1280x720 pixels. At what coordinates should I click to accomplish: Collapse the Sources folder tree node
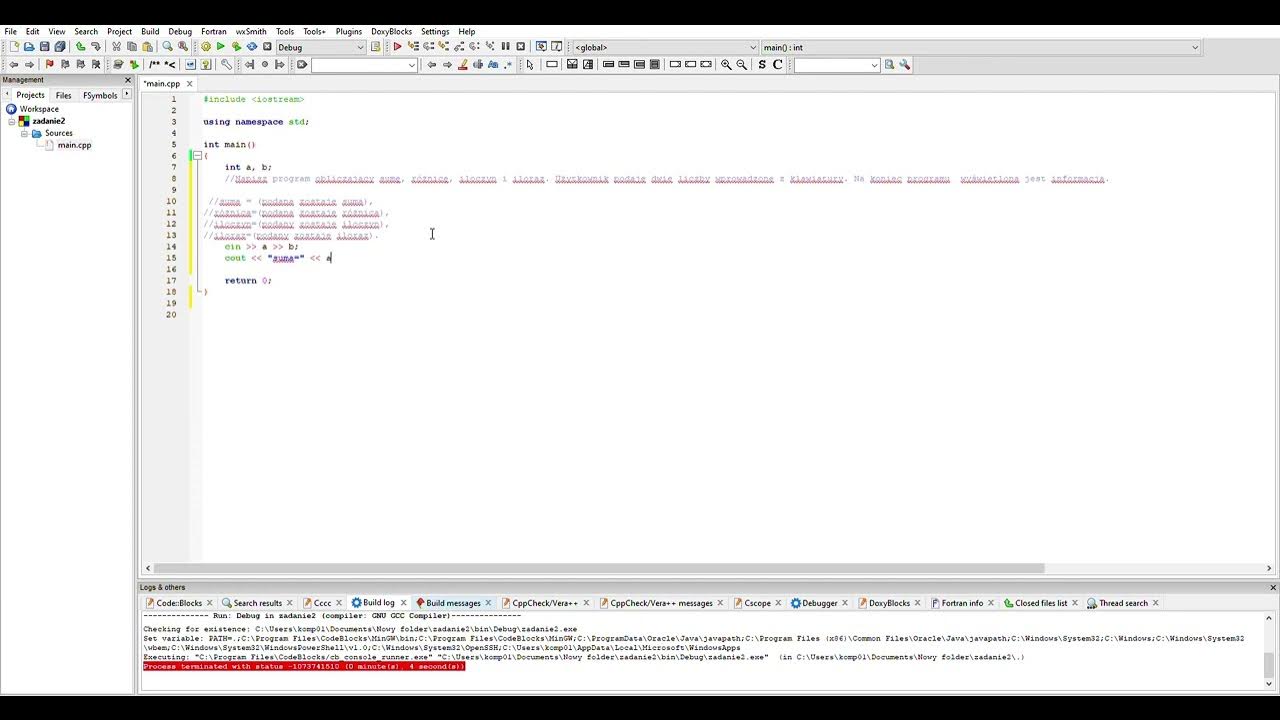[x=24, y=133]
